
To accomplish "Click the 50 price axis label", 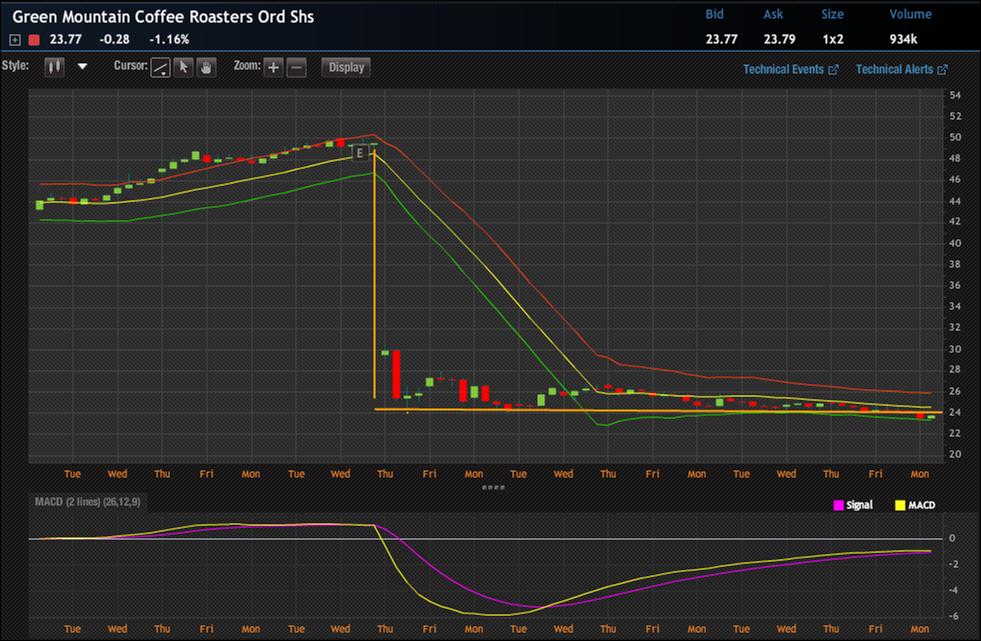I will coord(955,138).
